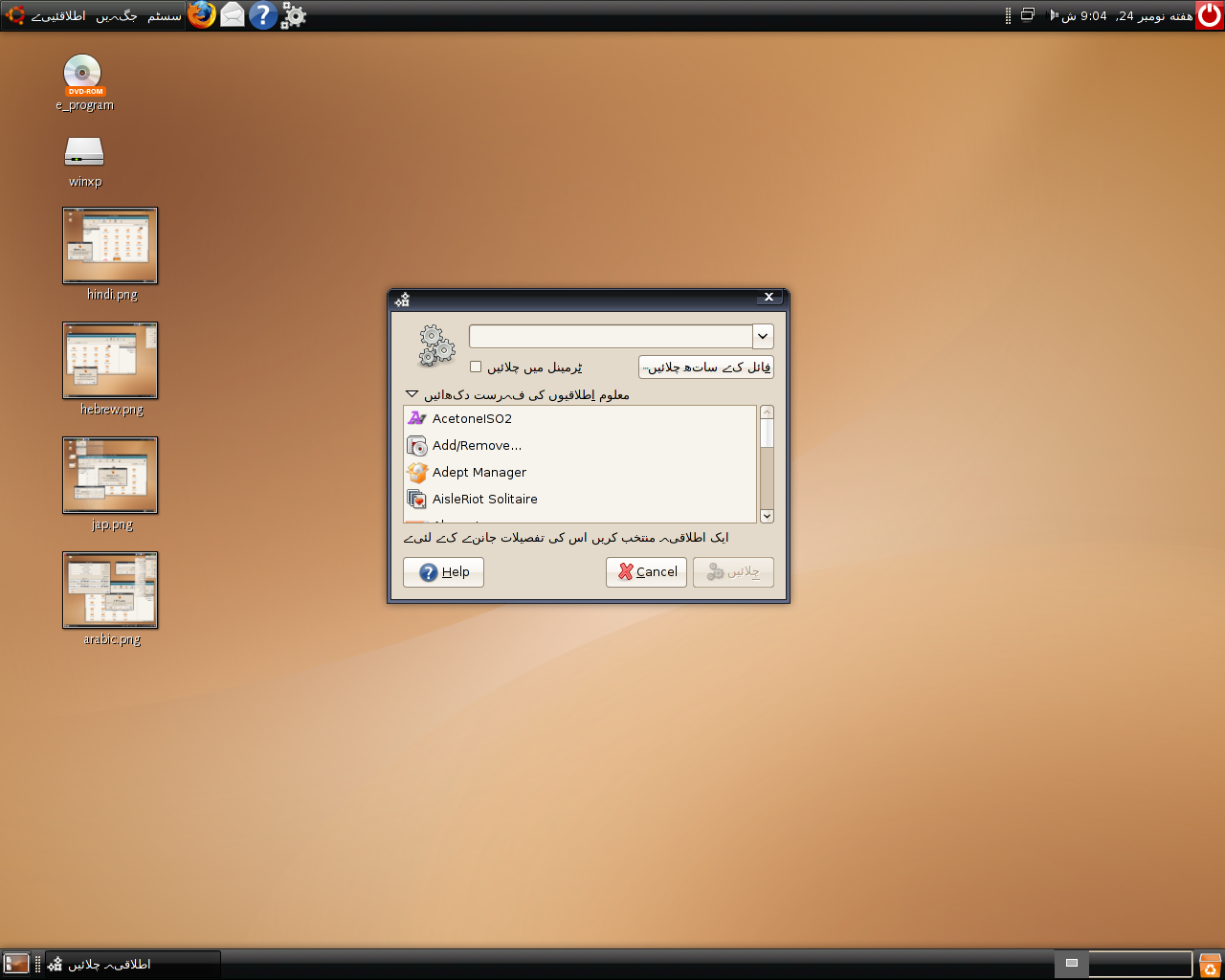Click the top panel drag handle grip

click(1008, 15)
